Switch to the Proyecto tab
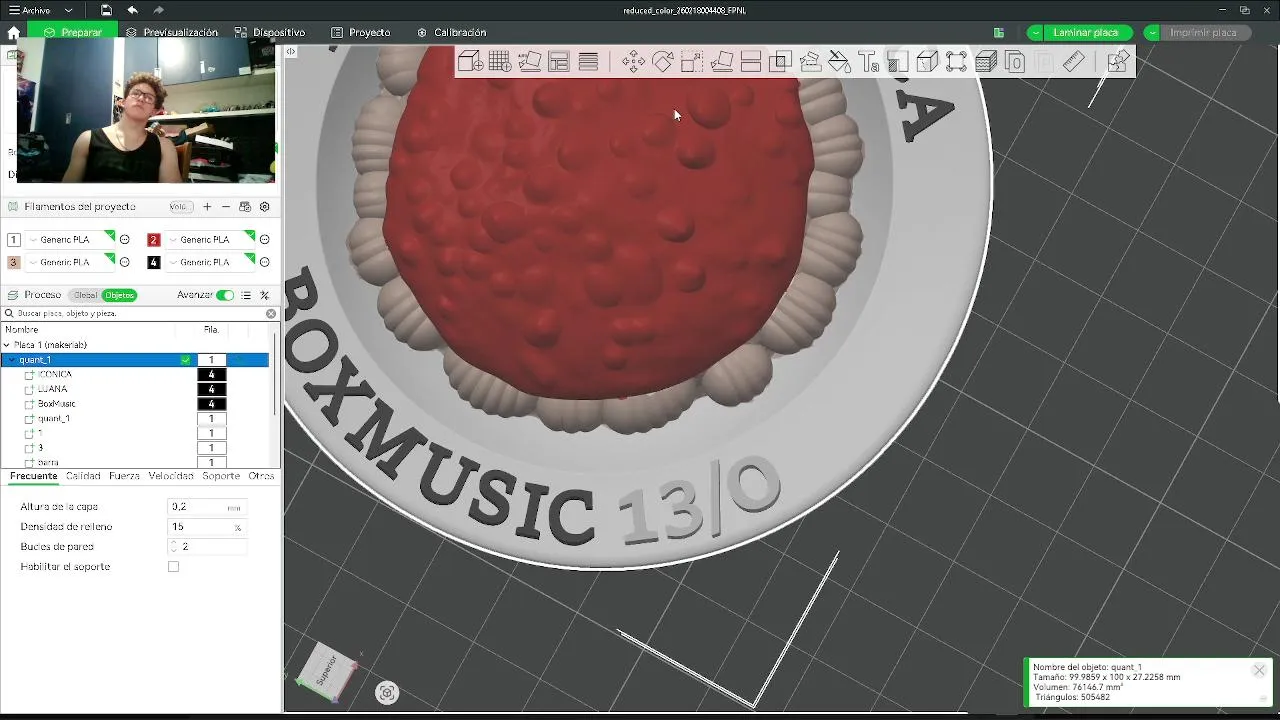The height and width of the screenshot is (720, 1280). click(x=361, y=32)
